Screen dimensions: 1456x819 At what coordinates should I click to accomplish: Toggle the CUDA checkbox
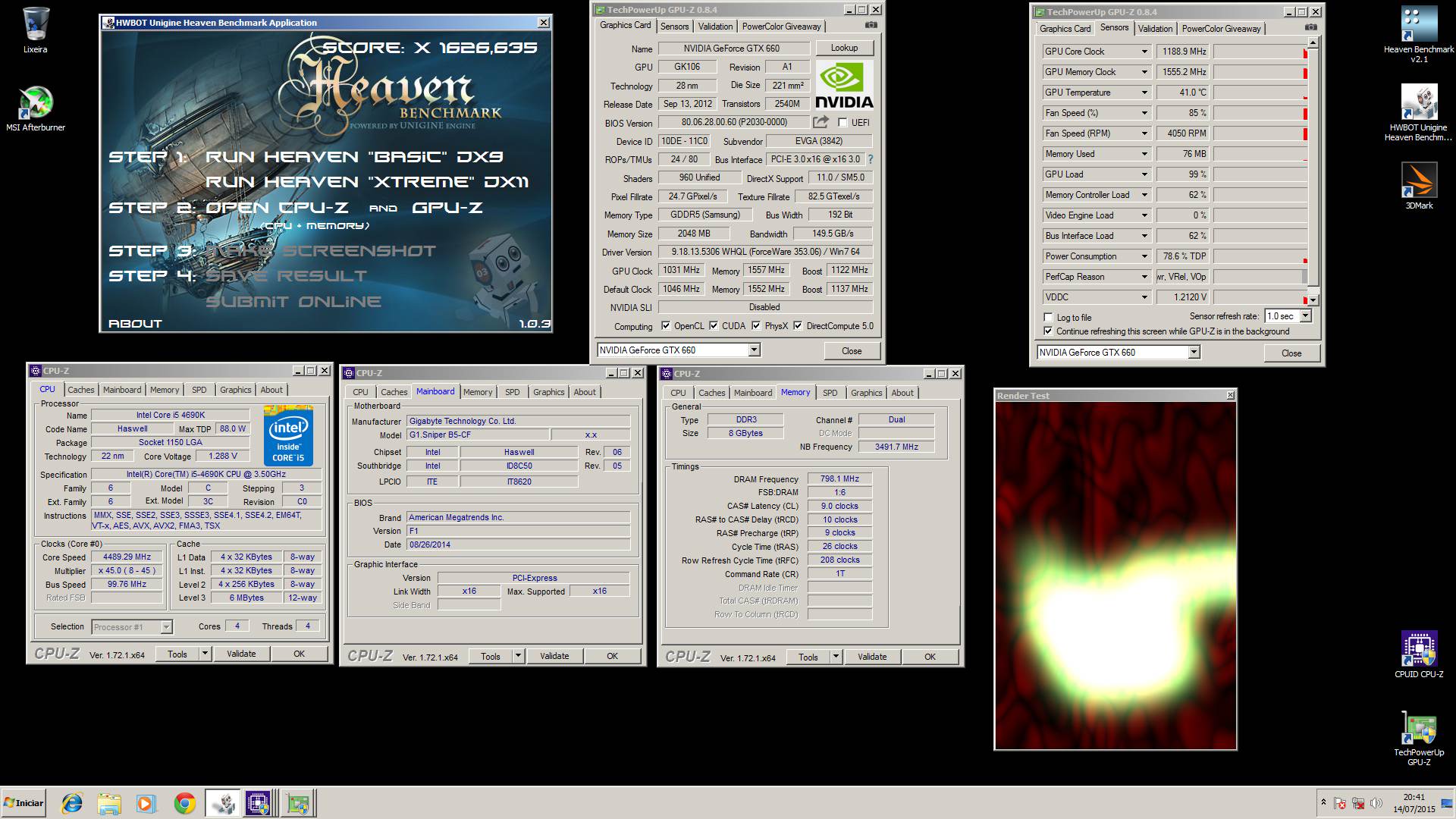[714, 326]
